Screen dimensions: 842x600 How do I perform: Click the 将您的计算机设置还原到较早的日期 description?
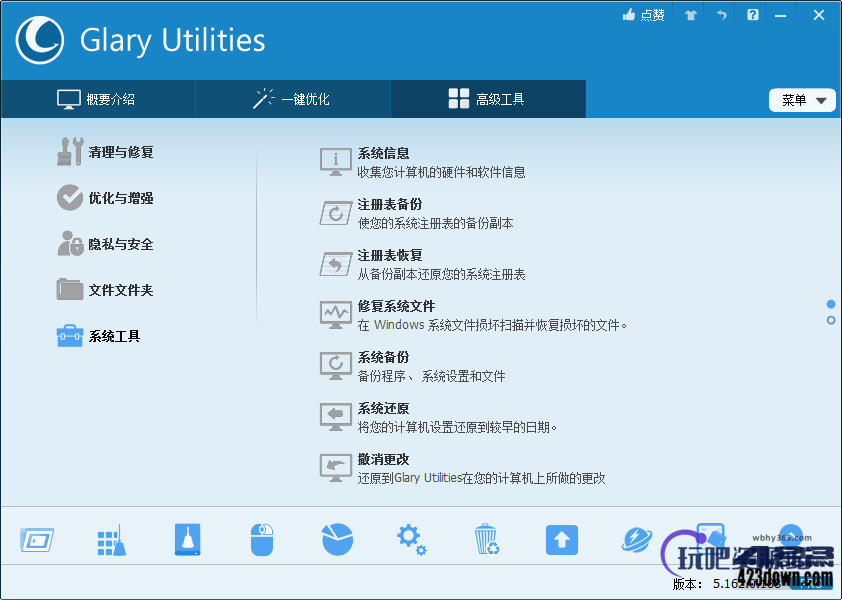(458, 427)
